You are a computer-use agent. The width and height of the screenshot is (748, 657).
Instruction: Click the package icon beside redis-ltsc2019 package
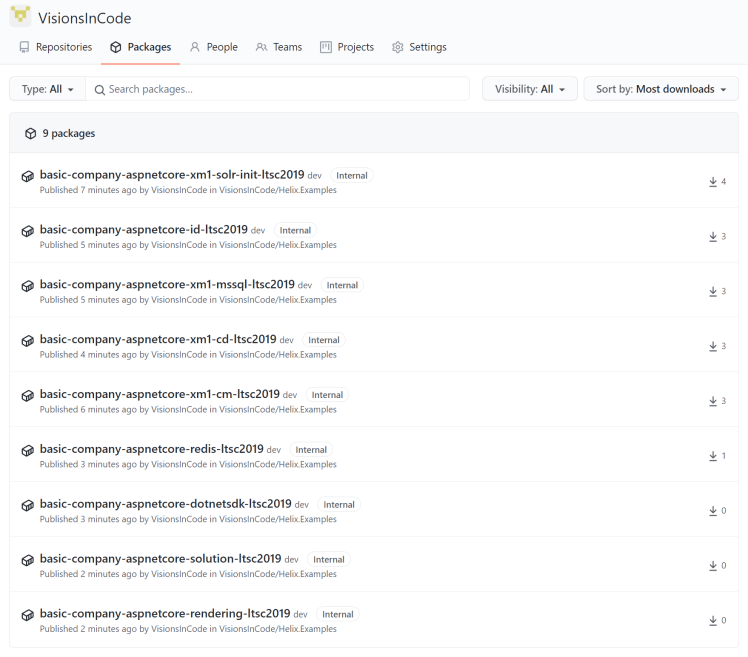pos(28,450)
